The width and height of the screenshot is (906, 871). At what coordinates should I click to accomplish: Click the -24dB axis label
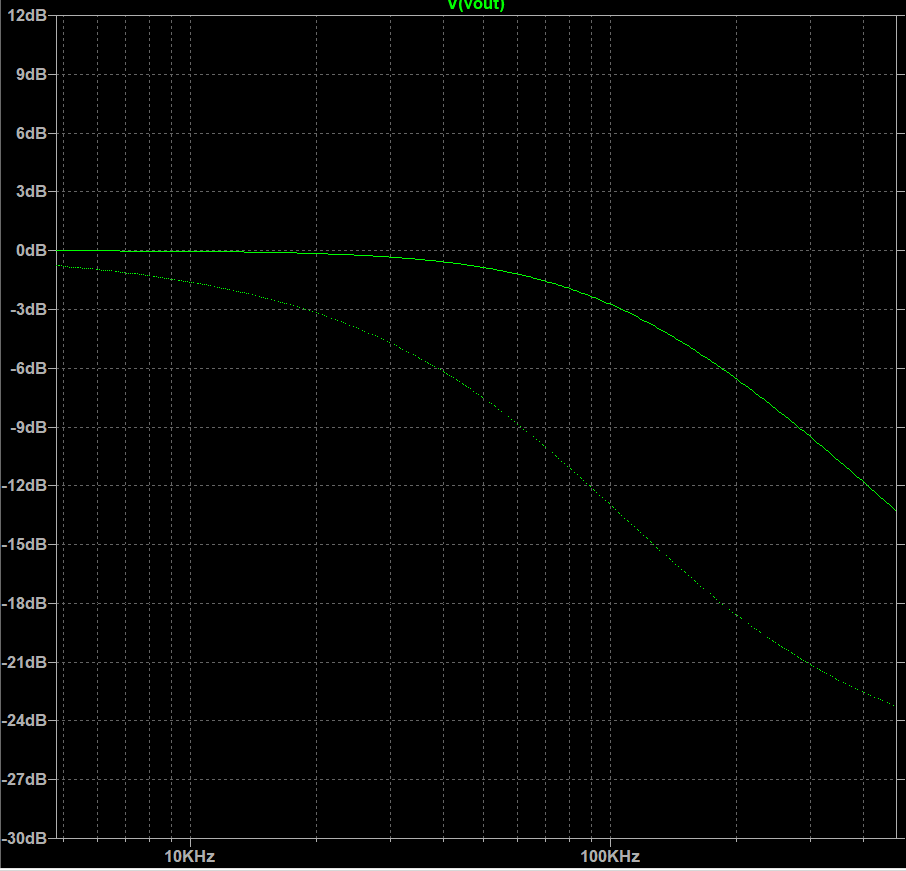pyautogui.click(x=24, y=721)
